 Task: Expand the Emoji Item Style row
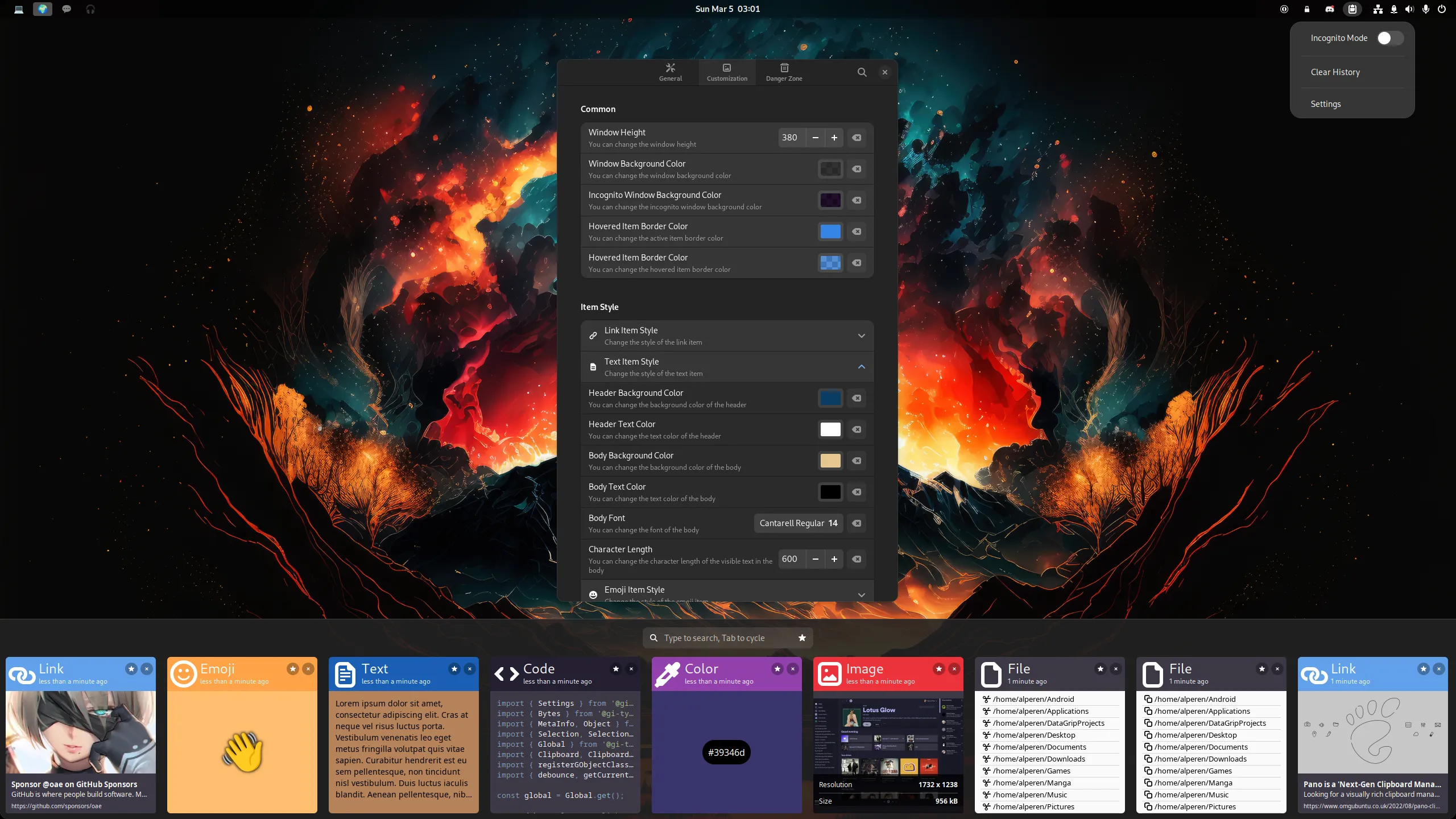861,594
